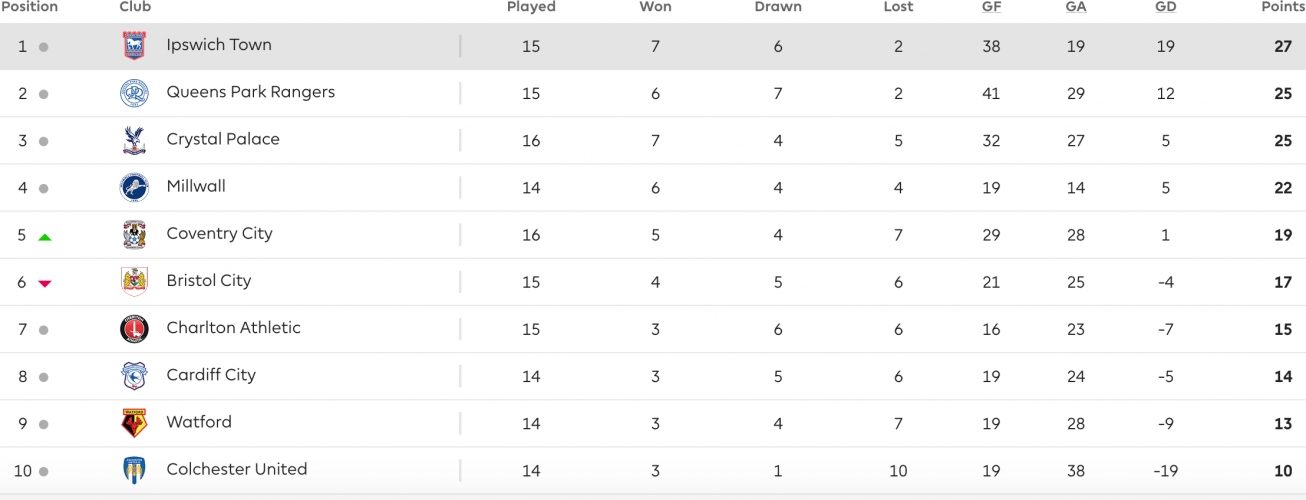The width and height of the screenshot is (1306, 500).
Task: Click the Position column header
Action: tap(29, 7)
